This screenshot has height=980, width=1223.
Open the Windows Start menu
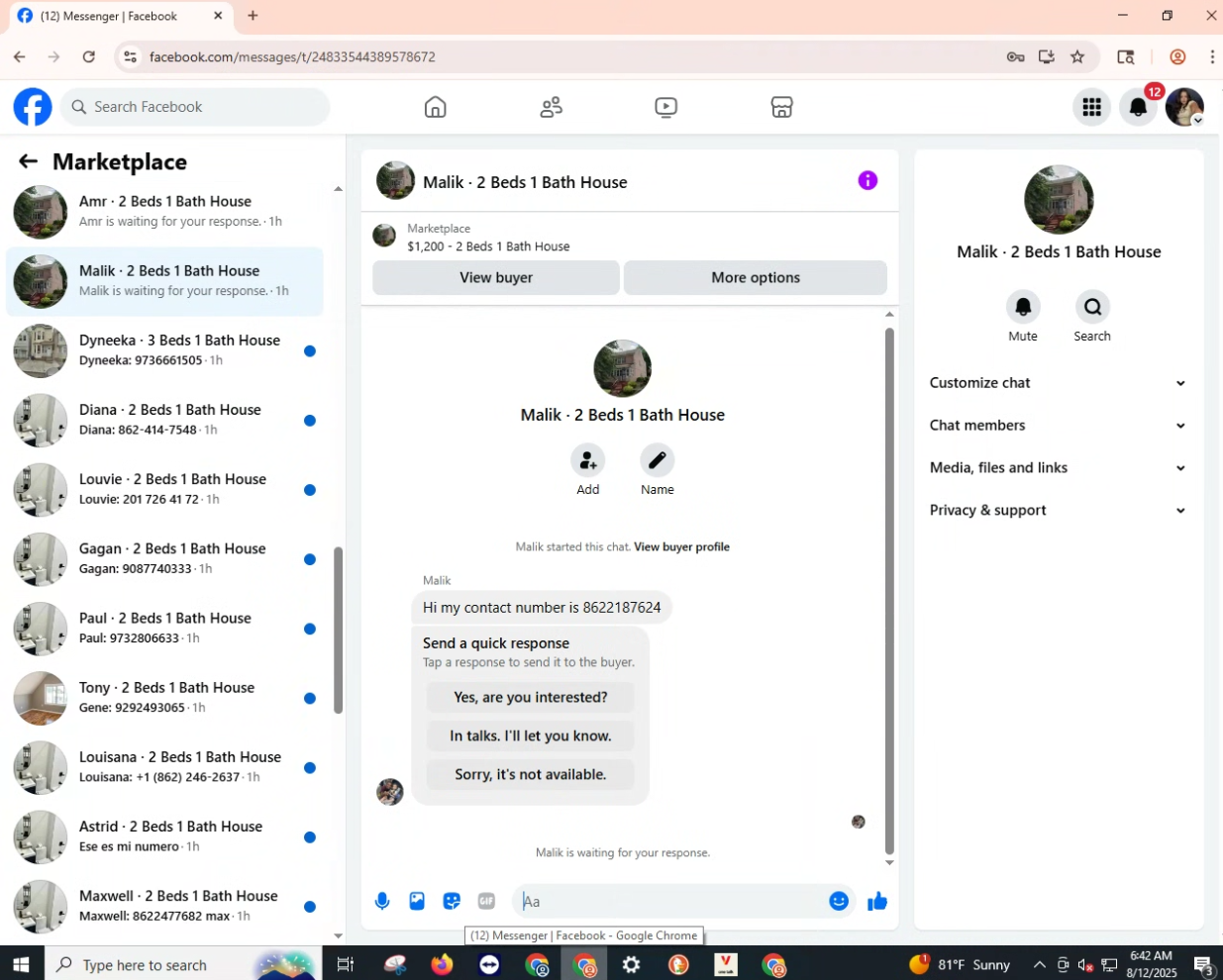tap(22, 964)
